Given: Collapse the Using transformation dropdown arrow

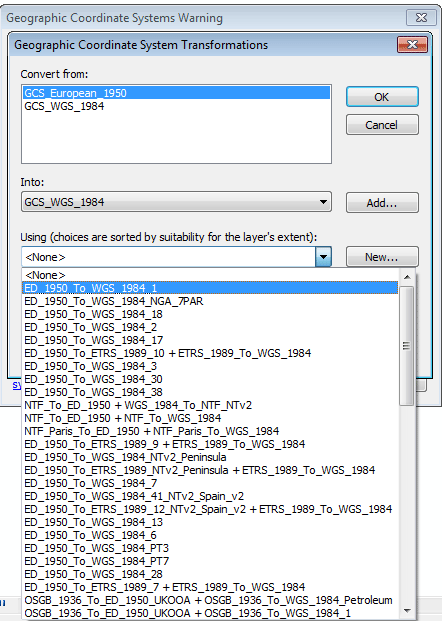Looking at the screenshot, I should pyautogui.click(x=323, y=257).
